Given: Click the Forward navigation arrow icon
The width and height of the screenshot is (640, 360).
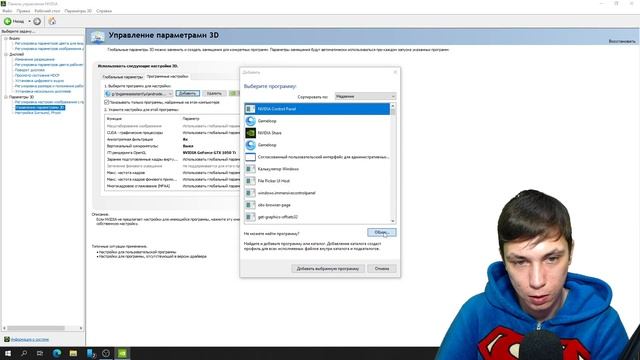Looking at the screenshot, I should point(37,21).
